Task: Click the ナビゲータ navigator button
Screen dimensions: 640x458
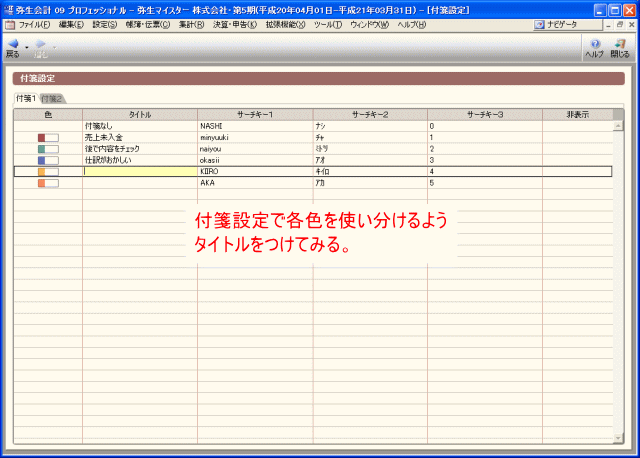Action: pyautogui.click(x=567, y=25)
